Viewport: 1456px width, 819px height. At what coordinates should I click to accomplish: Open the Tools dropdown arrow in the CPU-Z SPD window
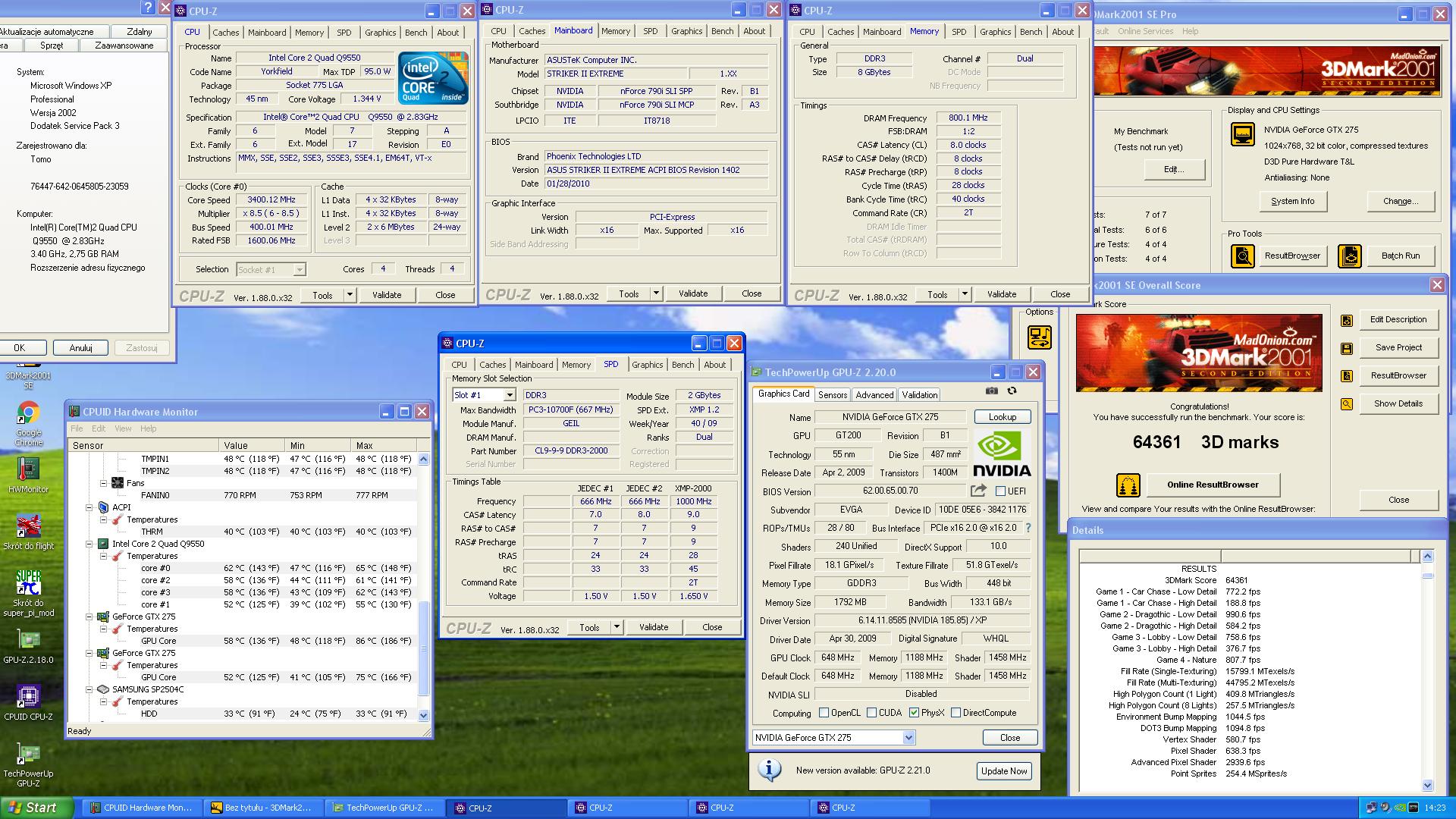coord(617,627)
